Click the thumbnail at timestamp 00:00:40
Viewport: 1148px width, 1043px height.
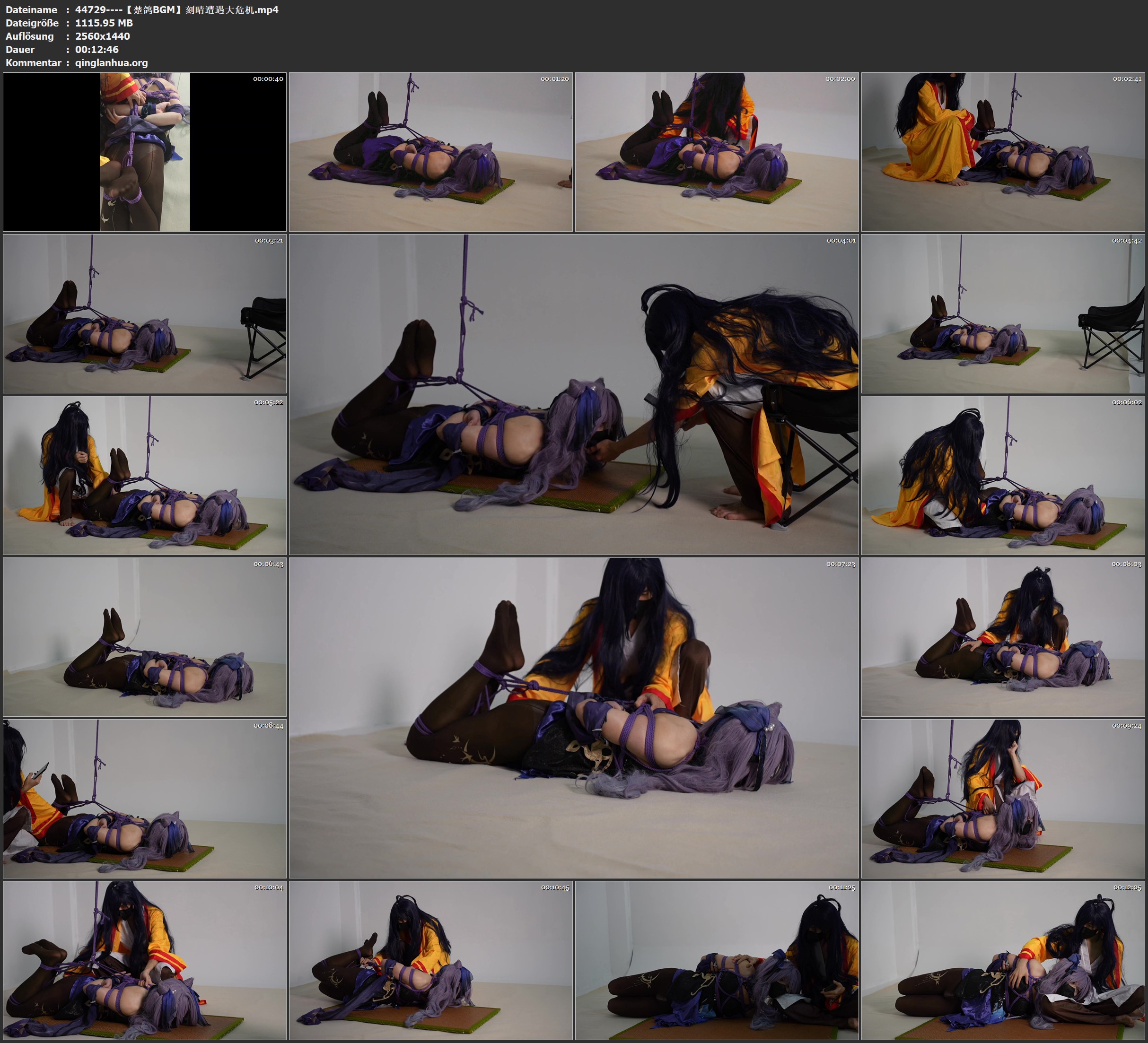(145, 151)
